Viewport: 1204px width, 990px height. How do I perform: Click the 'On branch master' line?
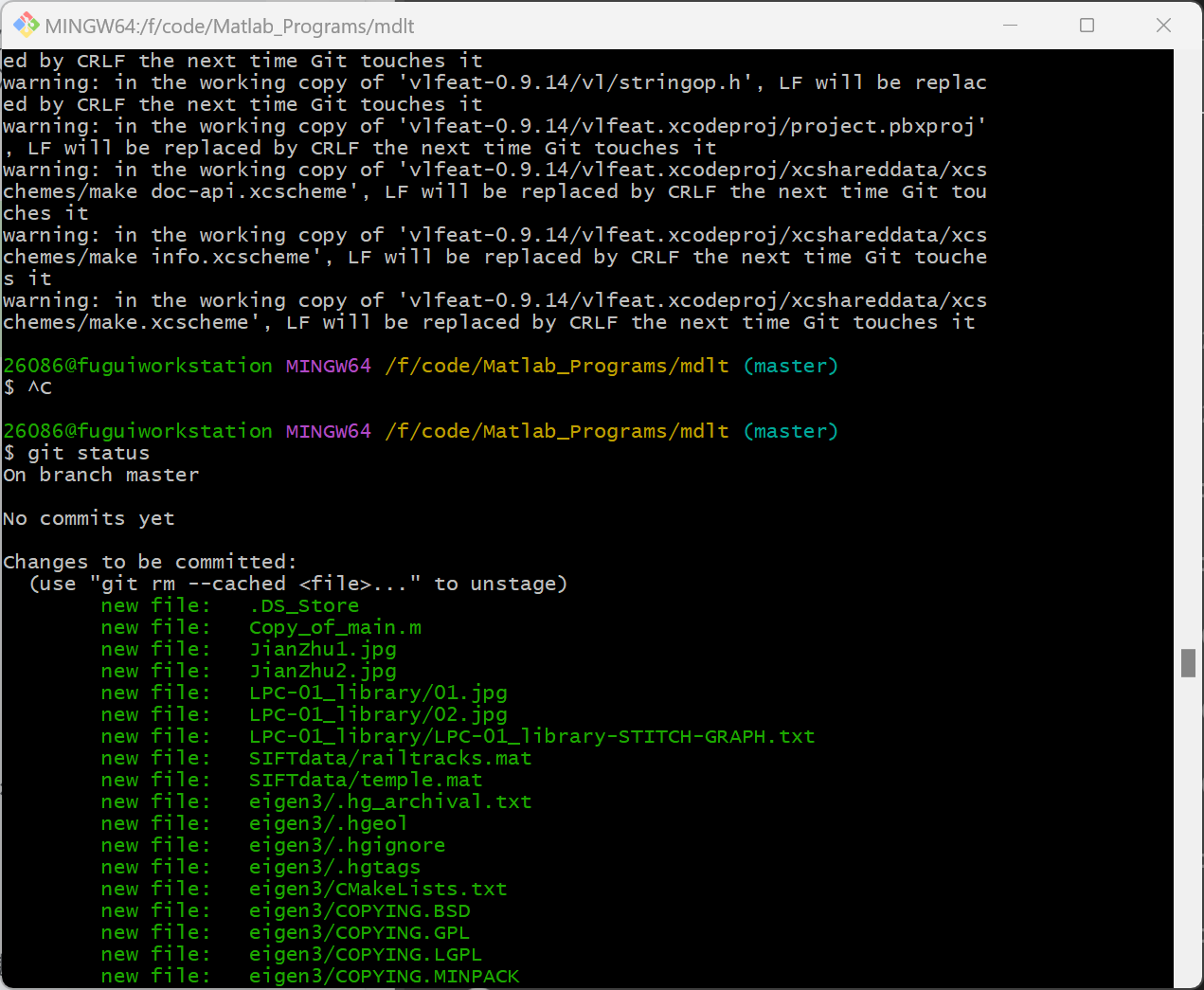pos(101,475)
